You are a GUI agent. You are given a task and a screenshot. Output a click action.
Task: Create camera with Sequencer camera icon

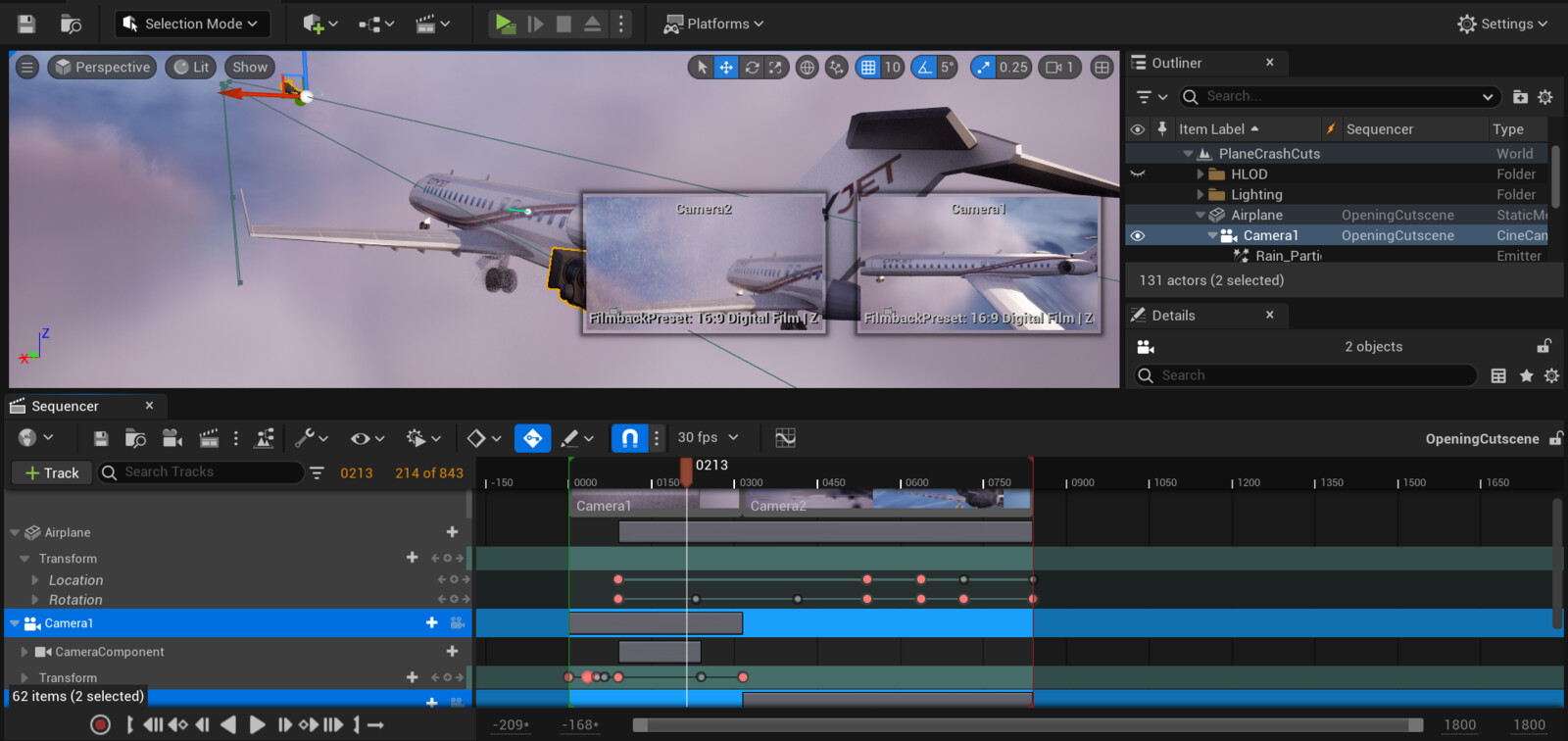click(172, 438)
